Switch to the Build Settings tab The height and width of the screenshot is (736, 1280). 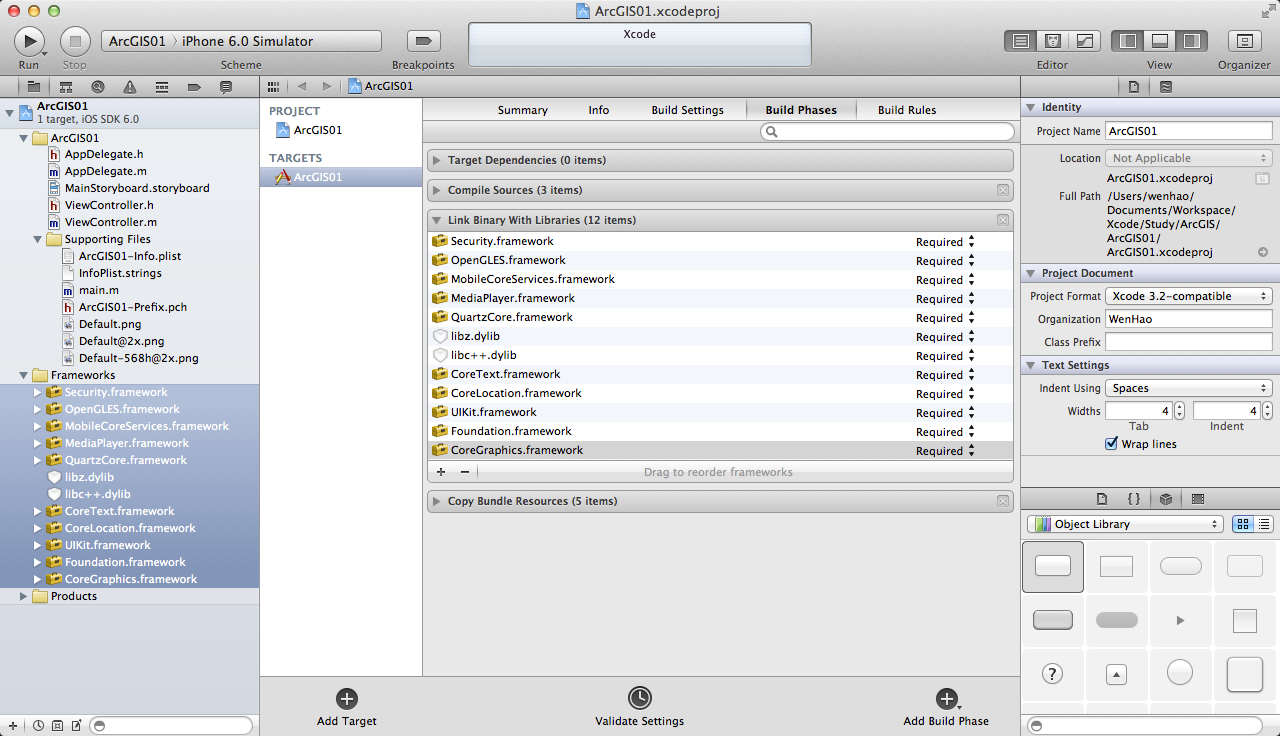[x=687, y=110]
